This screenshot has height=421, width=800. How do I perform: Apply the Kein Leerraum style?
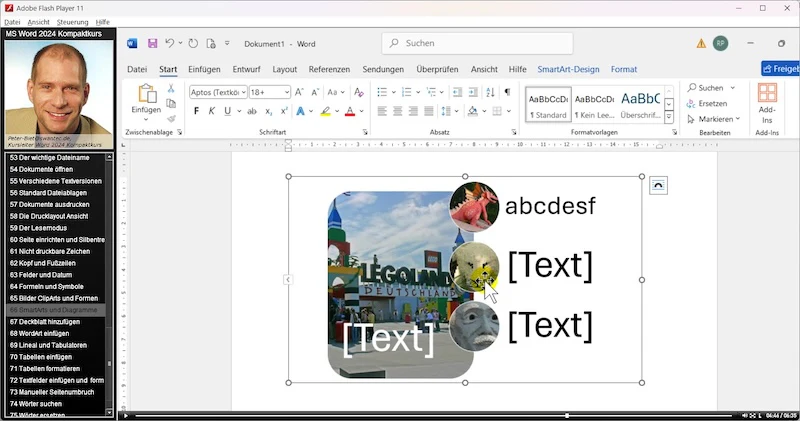(594, 105)
